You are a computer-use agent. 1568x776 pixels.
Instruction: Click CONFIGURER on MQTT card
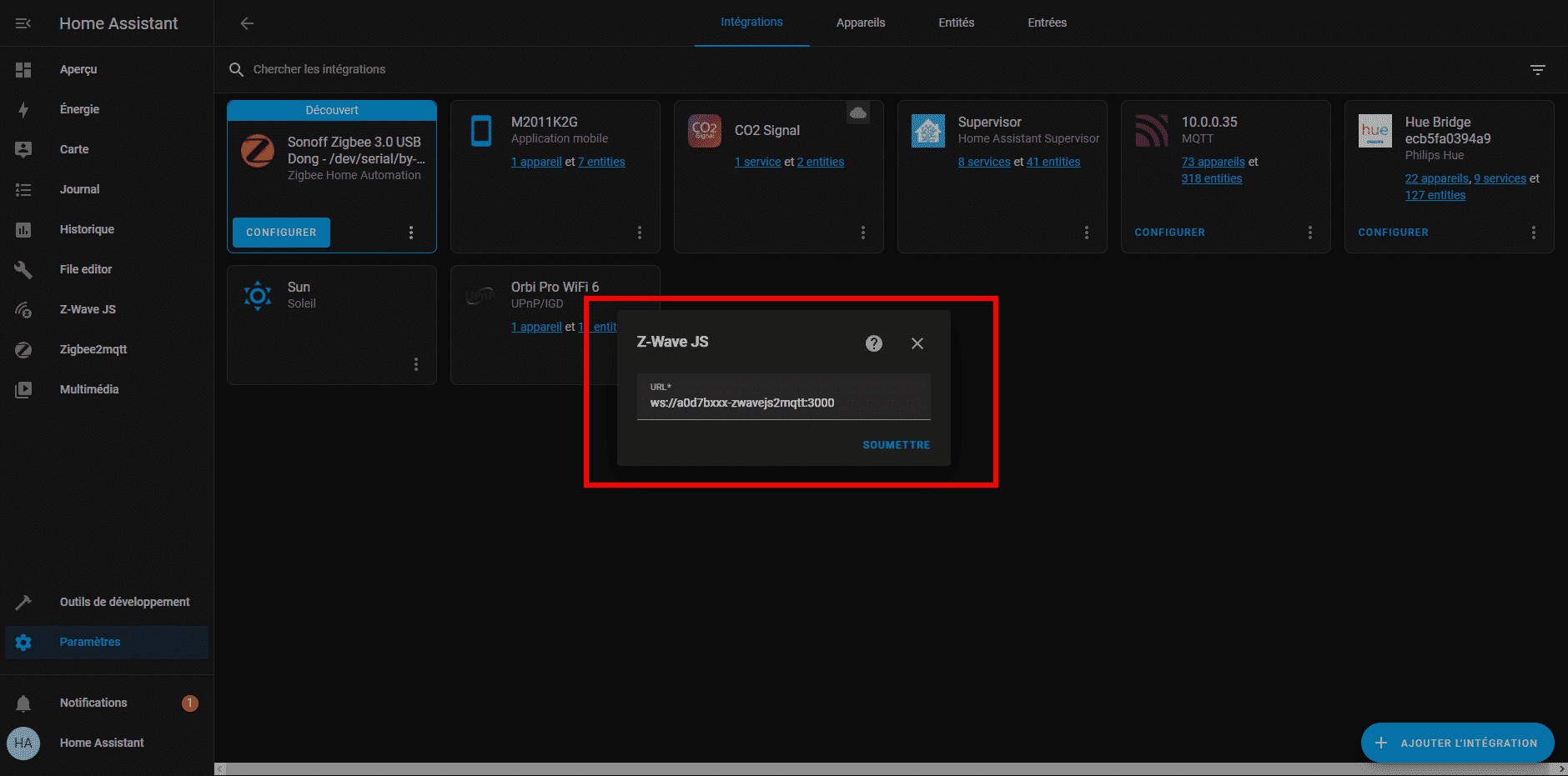pyautogui.click(x=1169, y=233)
